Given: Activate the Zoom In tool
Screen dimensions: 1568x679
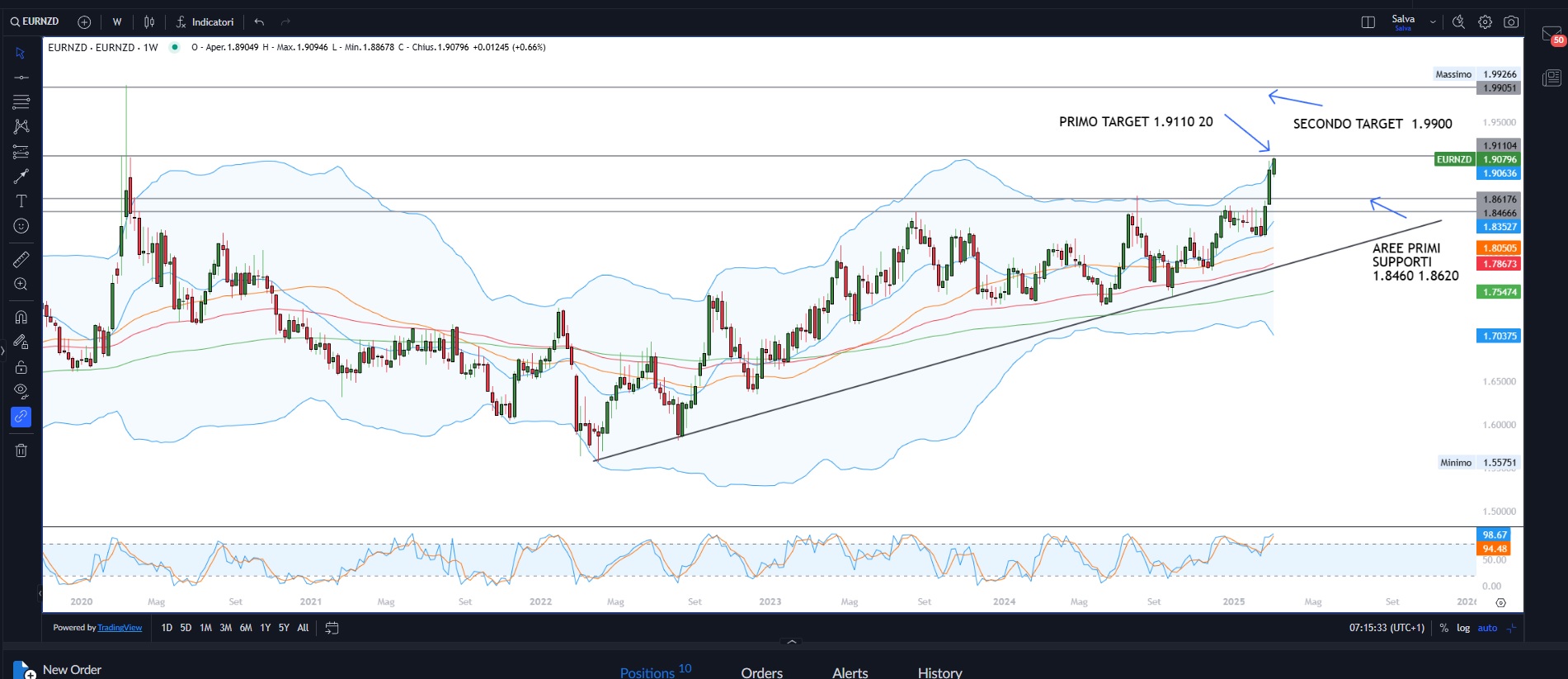Looking at the screenshot, I should pos(21,285).
